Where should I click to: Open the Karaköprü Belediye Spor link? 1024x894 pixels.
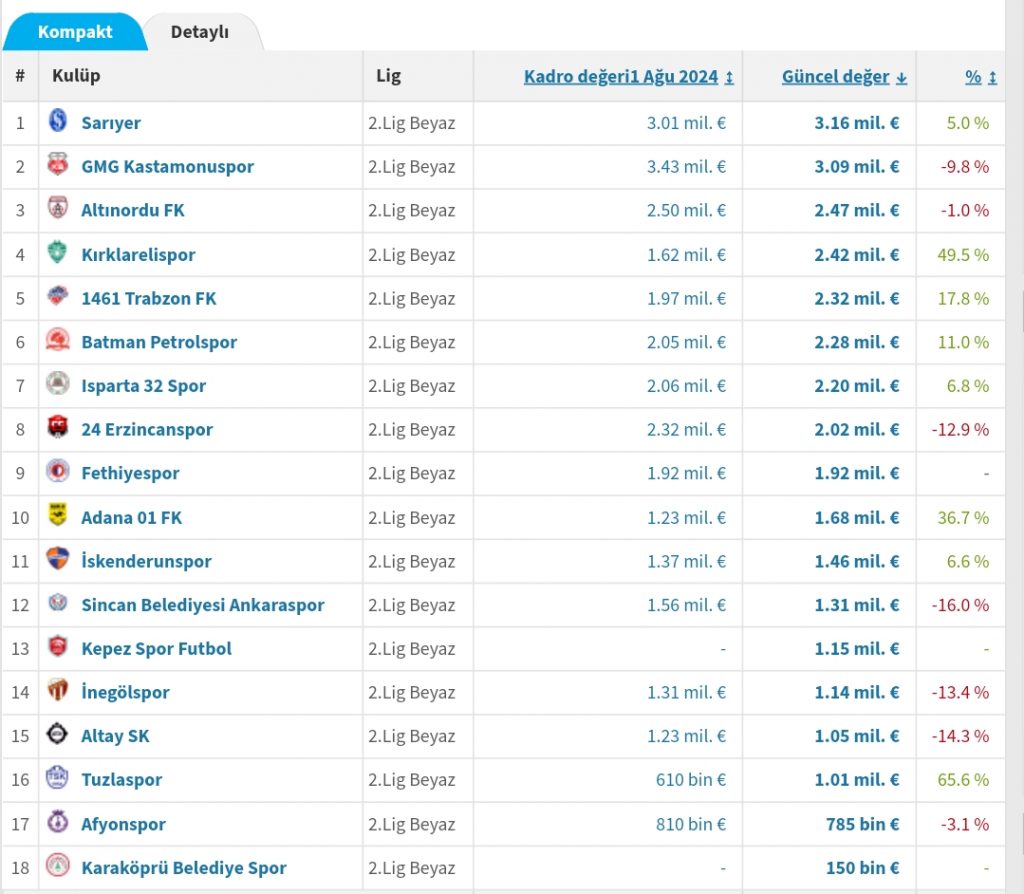click(x=184, y=869)
